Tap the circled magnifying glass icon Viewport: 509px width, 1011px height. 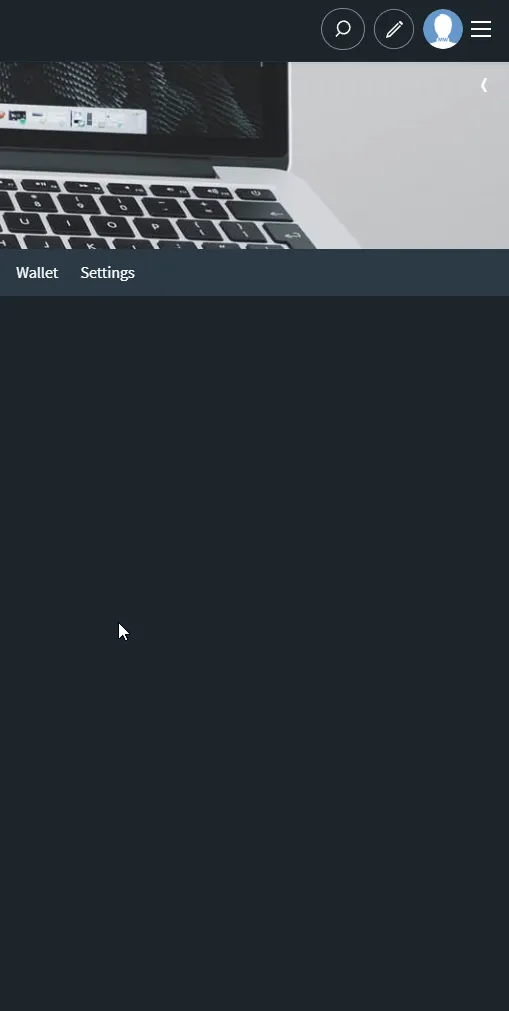343,29
